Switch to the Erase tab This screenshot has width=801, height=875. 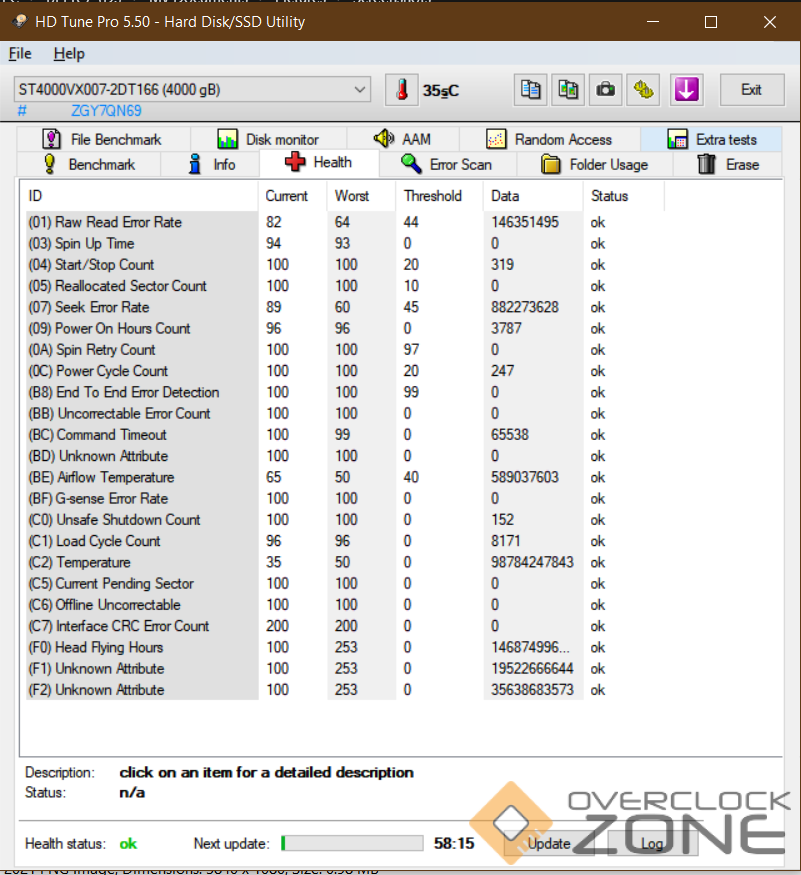[x=728, y=165]
